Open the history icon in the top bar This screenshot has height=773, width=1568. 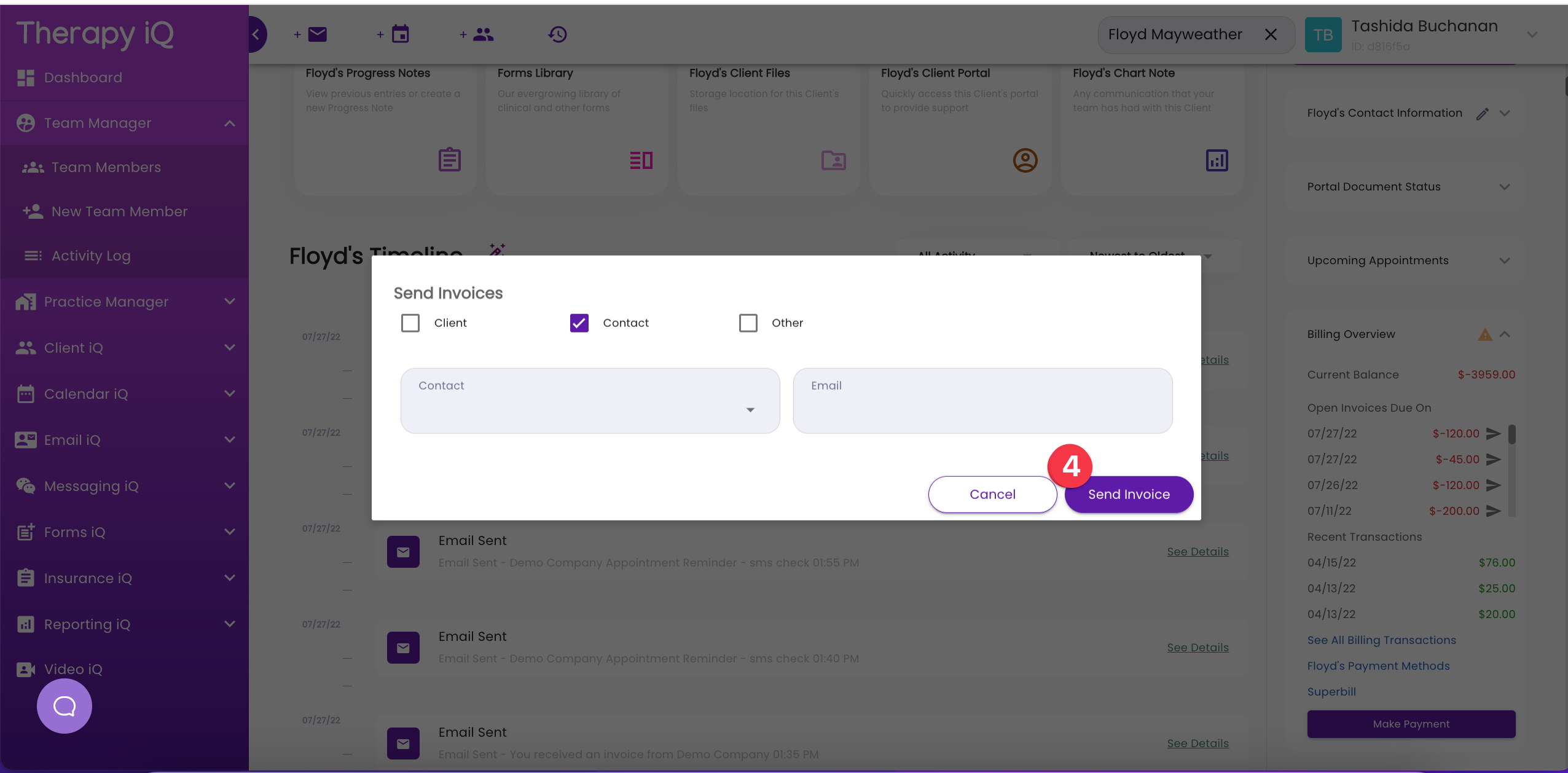pyautogui.click(x=555, y=34)
